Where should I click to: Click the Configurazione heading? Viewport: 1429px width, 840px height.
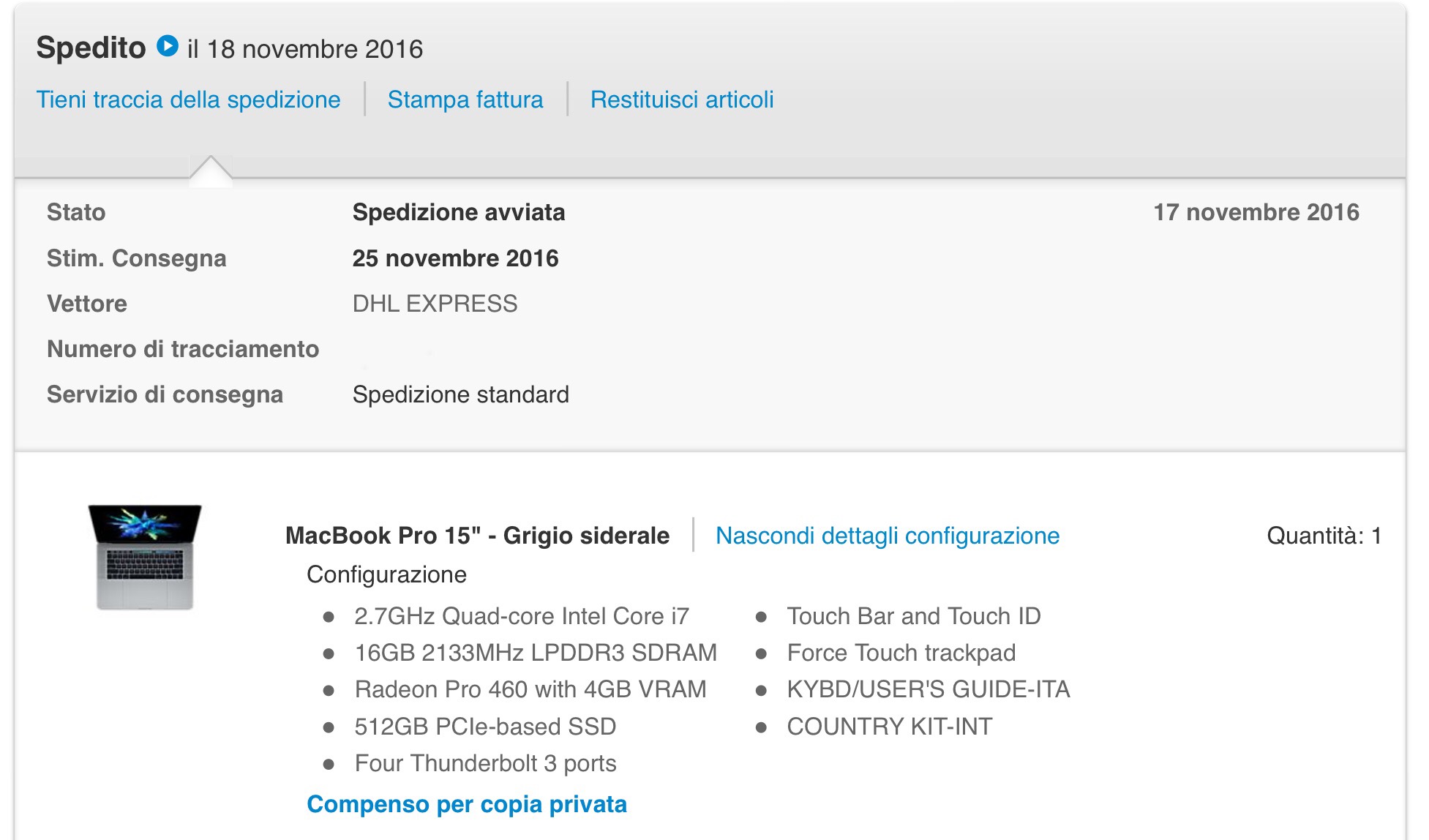[386, 574]
